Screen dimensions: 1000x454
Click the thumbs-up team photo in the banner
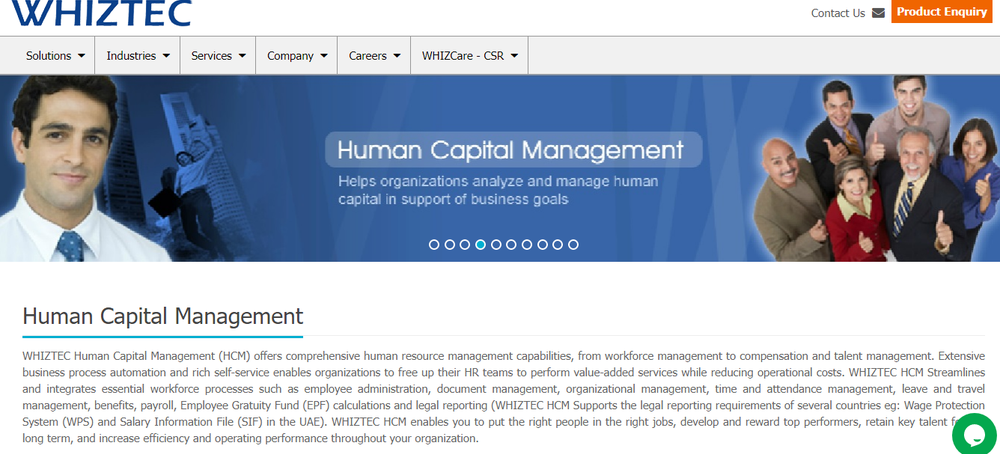pyautogui.click(x=877, y=169)
